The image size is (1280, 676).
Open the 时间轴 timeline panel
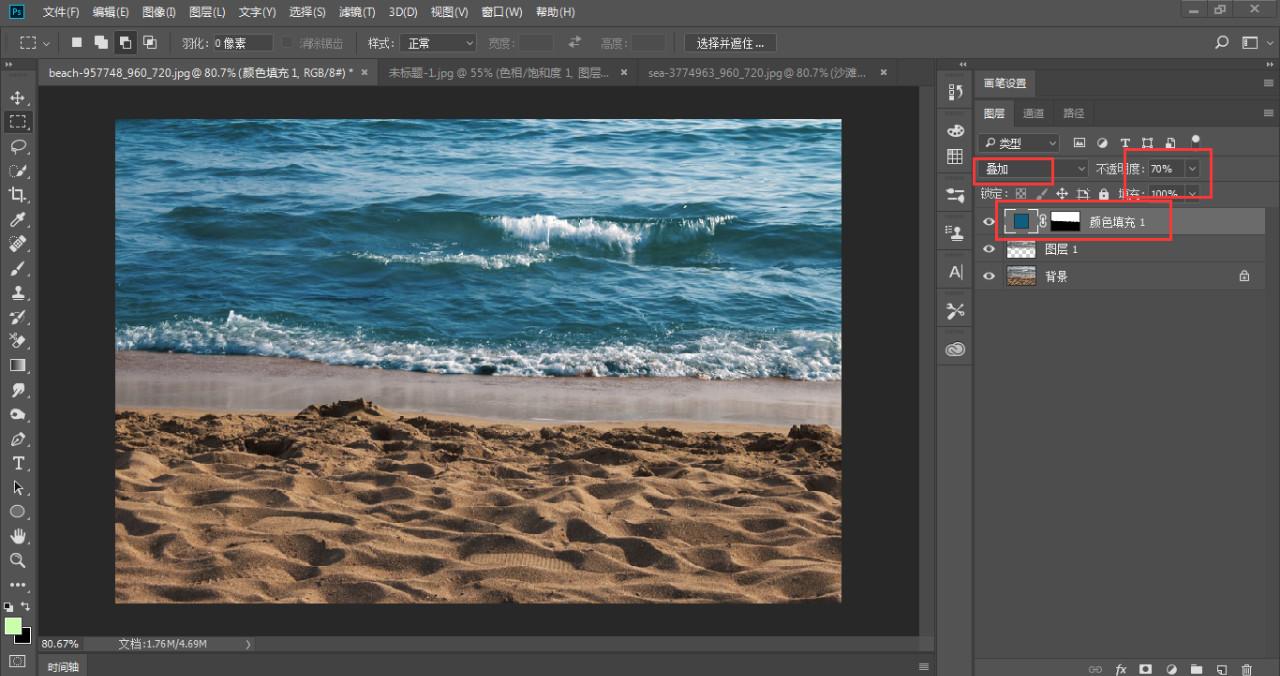(62, 666)
